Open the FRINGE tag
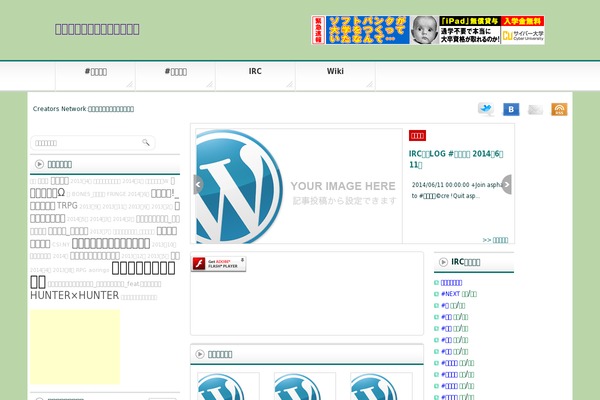This screenshot has width=600, height=400. (116, 194)
